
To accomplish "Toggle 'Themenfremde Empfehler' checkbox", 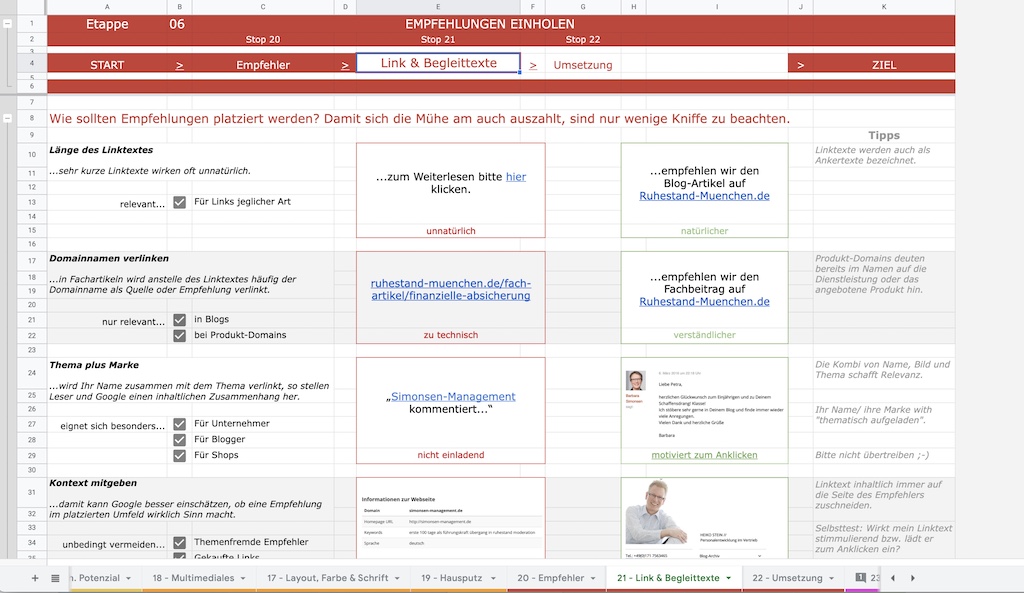I will pyautogui.click(x=180, y=543).
